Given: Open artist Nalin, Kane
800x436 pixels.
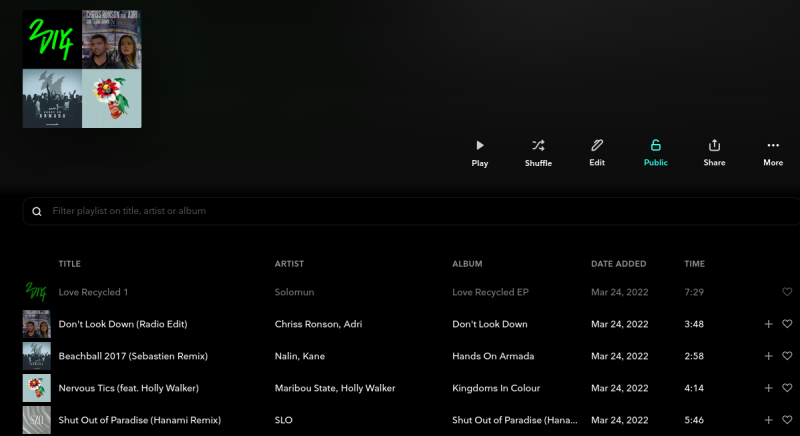Looking at the screenshot, I should pyautogui.click(x=299, y=356).
